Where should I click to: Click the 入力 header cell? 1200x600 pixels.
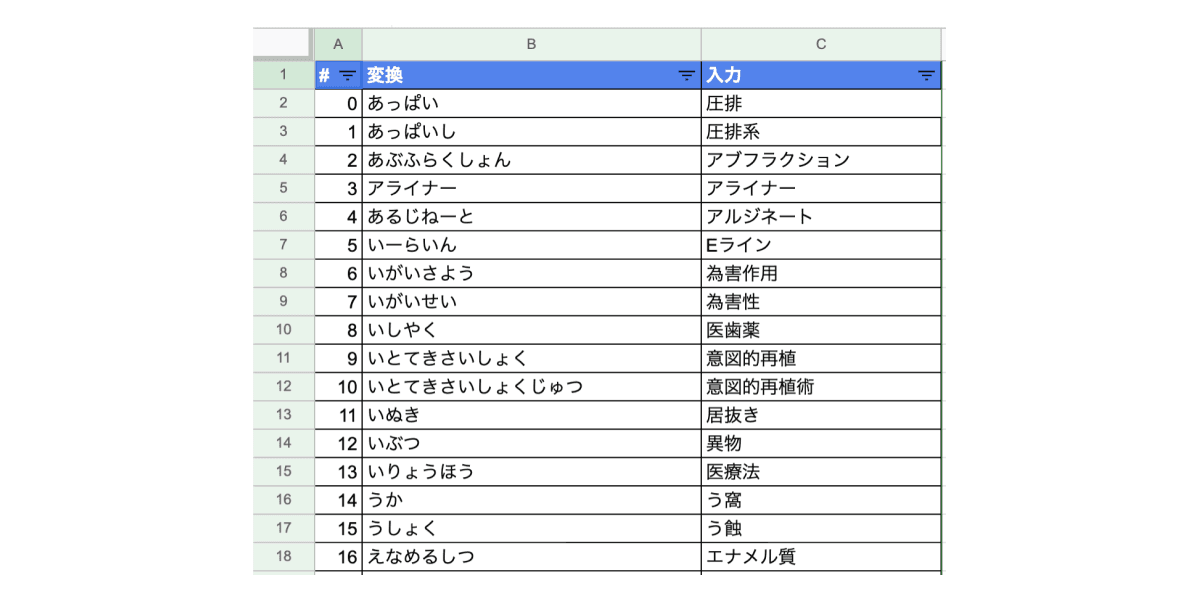(x=822, y=75)
